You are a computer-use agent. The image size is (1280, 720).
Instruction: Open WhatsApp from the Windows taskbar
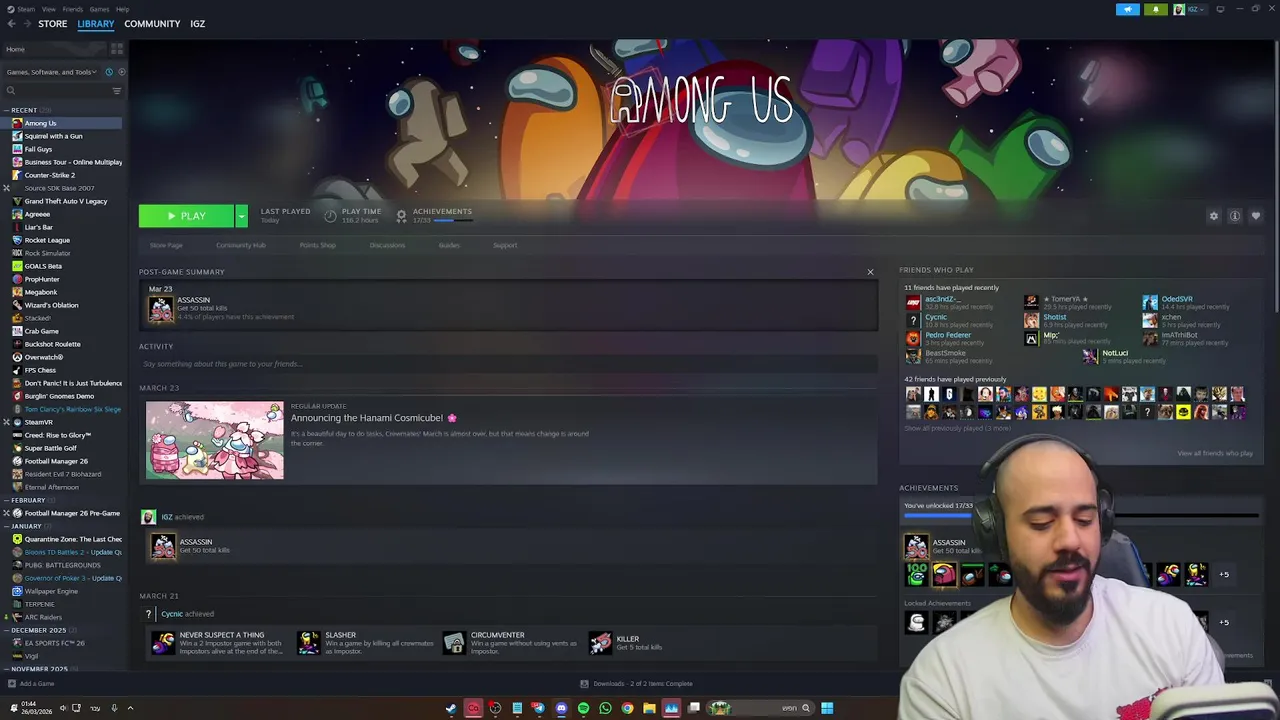click(x=605, y=708)
